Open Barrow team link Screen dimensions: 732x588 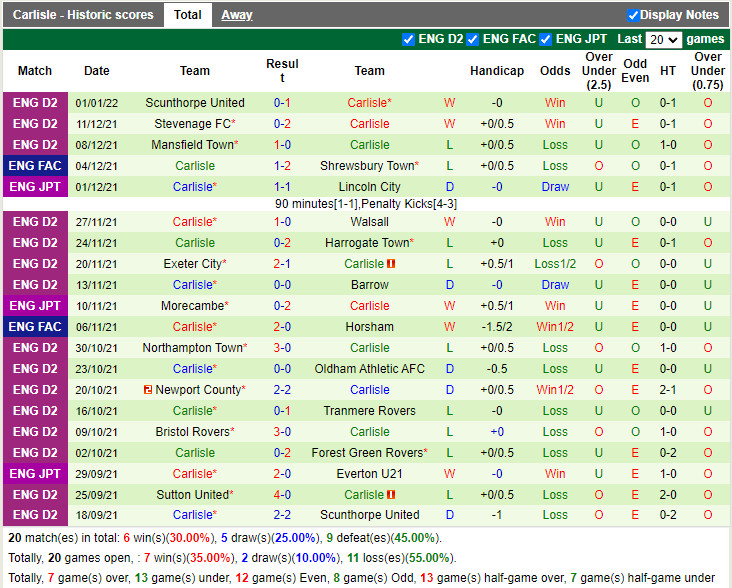coord(369,285)
